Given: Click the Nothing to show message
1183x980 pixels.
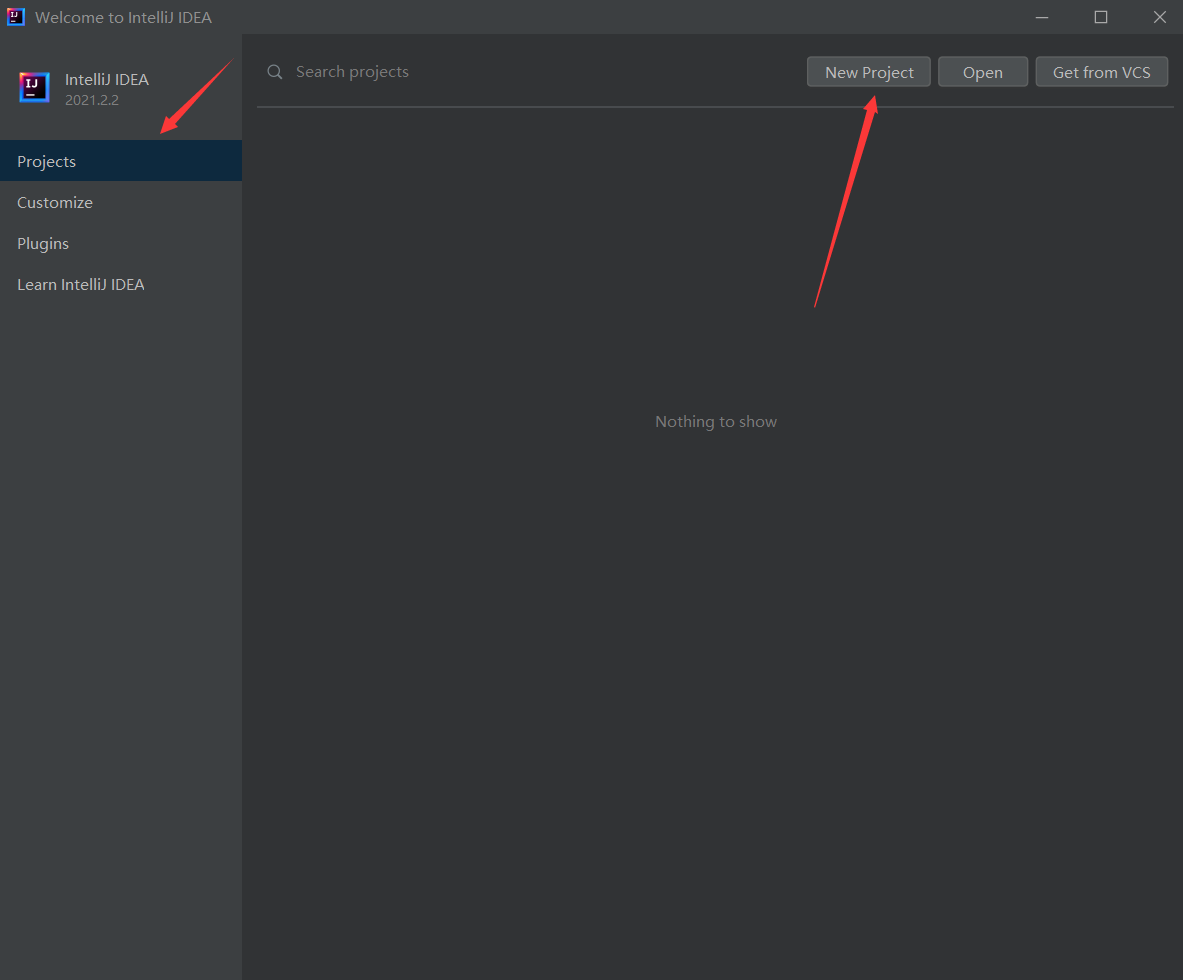Looking at the screenshot, I should (715, 422).
